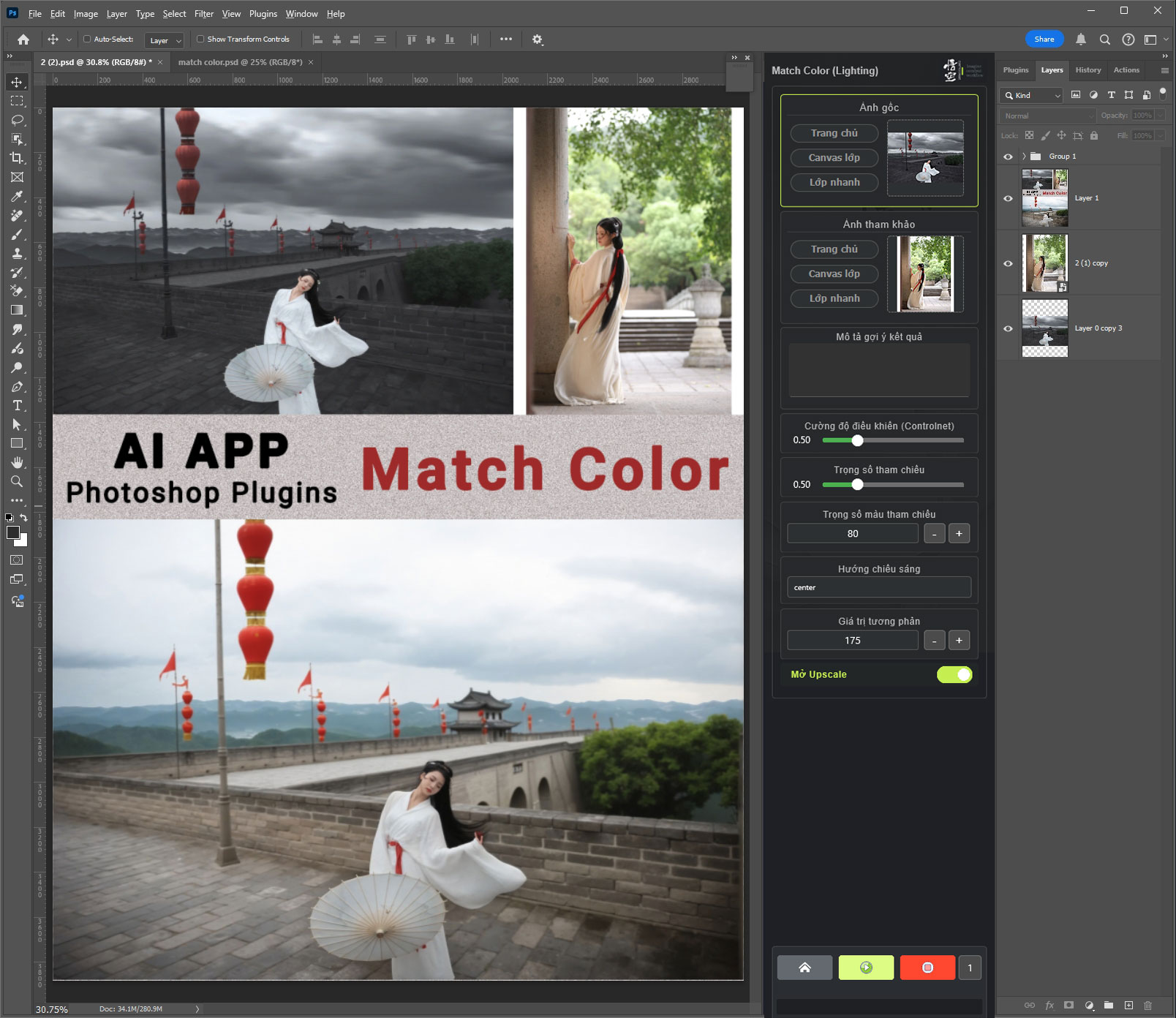Adjust the Trọng số tham chiếu slider
This screenshot has width=1176, height=1018.
tap(857, 484)
